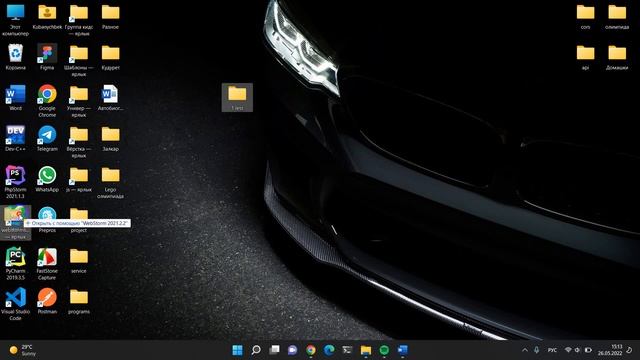Screen dimensions: 640x360
Task: Select the highlighted folder in desktop center
Action: pos(237,97)
